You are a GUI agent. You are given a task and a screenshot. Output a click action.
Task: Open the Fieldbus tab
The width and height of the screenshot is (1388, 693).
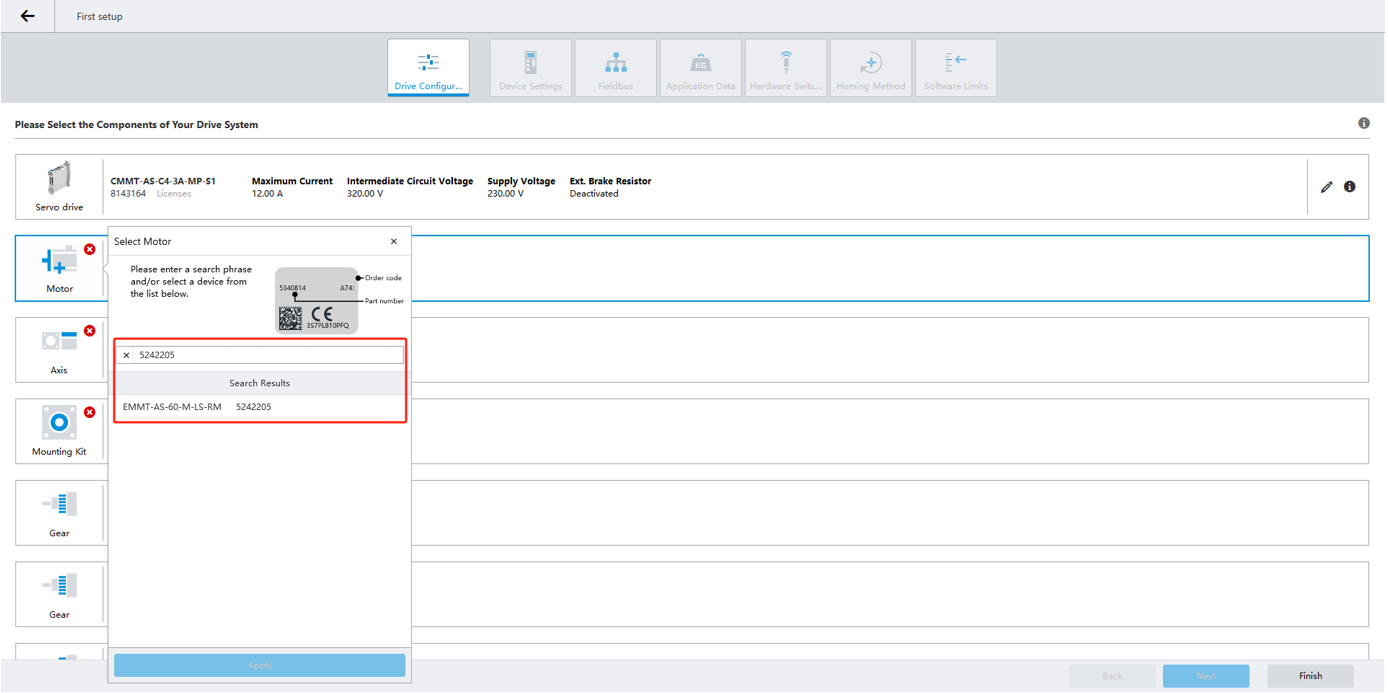coord(616,68)
